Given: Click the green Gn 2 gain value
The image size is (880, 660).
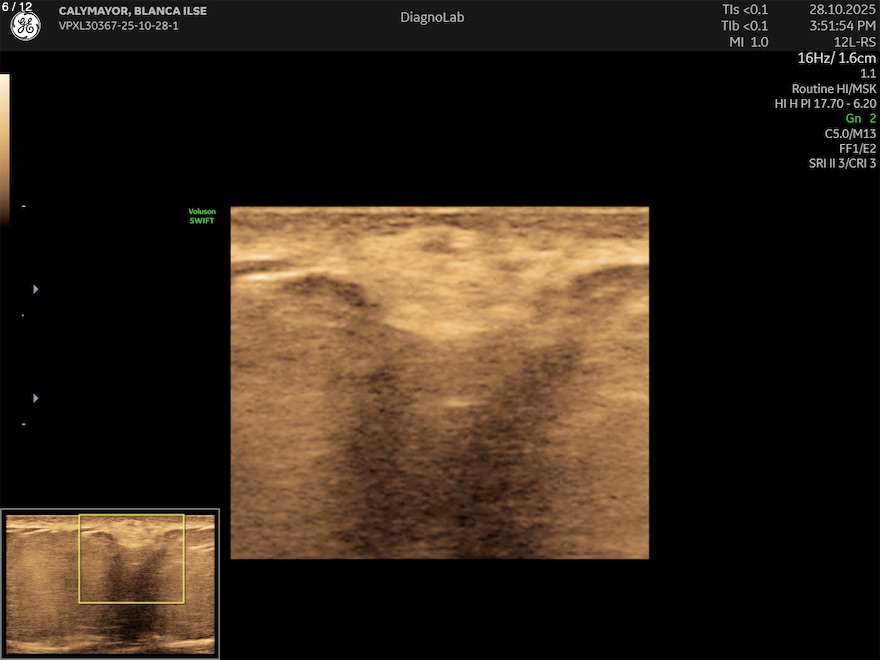Looking at the screenshot, I should click(x=860, y=118).
